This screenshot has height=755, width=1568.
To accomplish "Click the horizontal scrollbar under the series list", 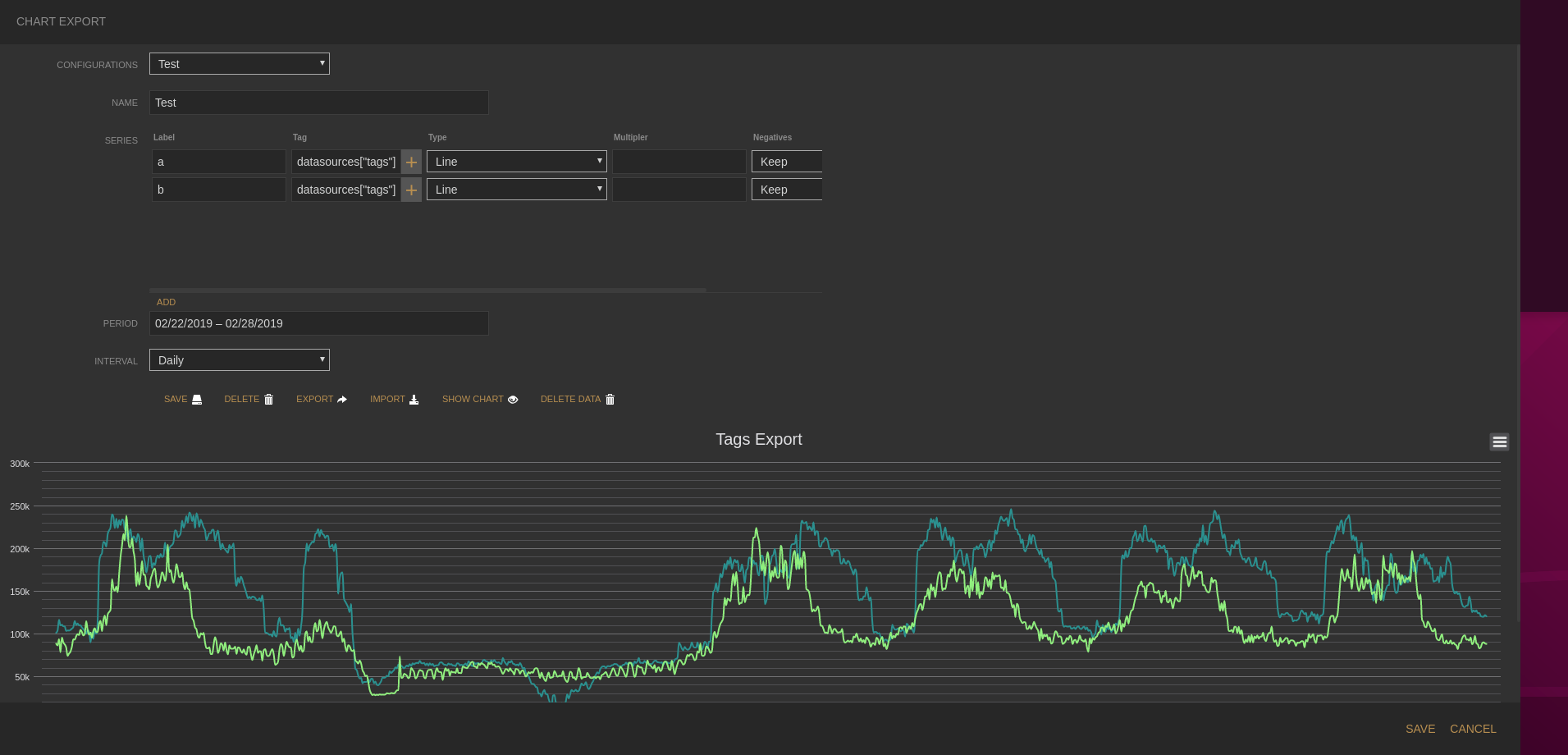I will click(427, 290).
